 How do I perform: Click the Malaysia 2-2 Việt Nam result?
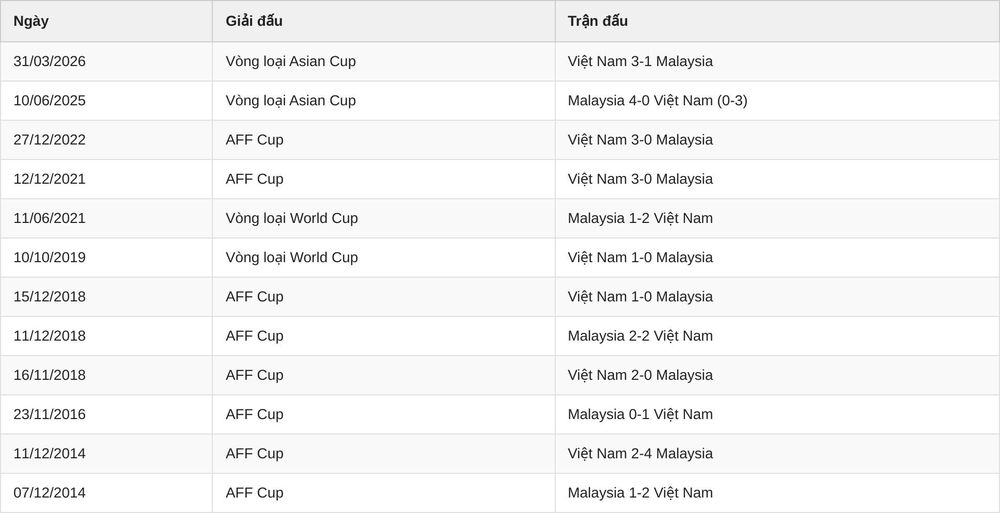pyautogui.click(x=777, y=336)
